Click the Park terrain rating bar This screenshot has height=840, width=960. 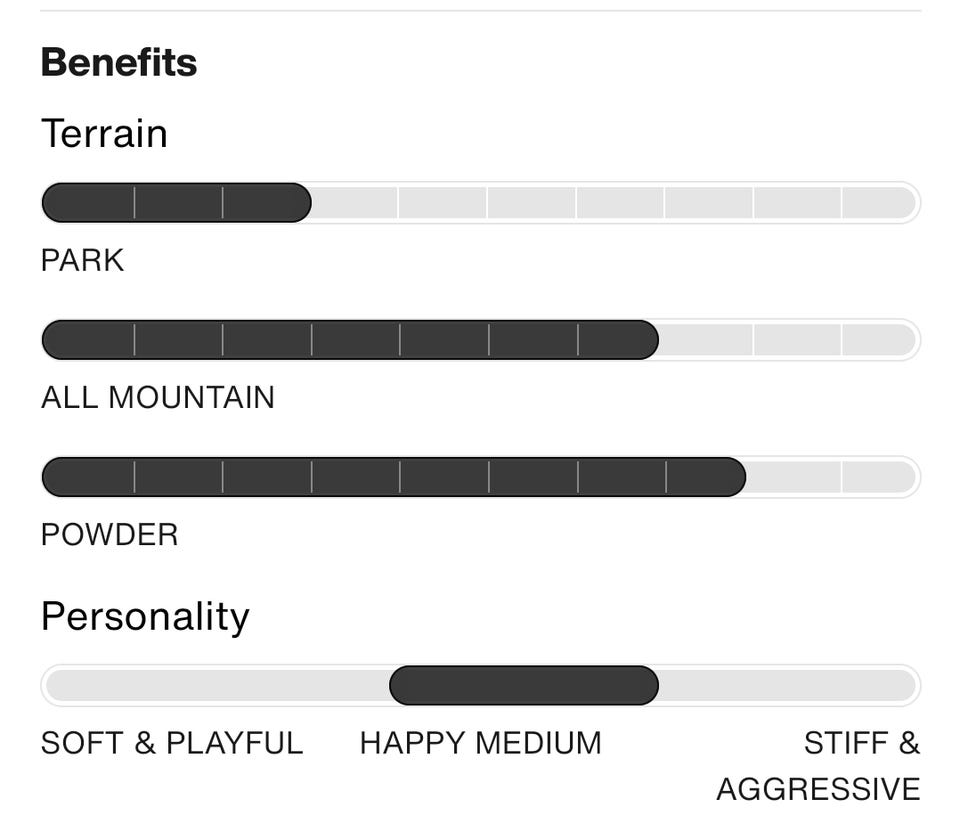click(x=481, y=203)
